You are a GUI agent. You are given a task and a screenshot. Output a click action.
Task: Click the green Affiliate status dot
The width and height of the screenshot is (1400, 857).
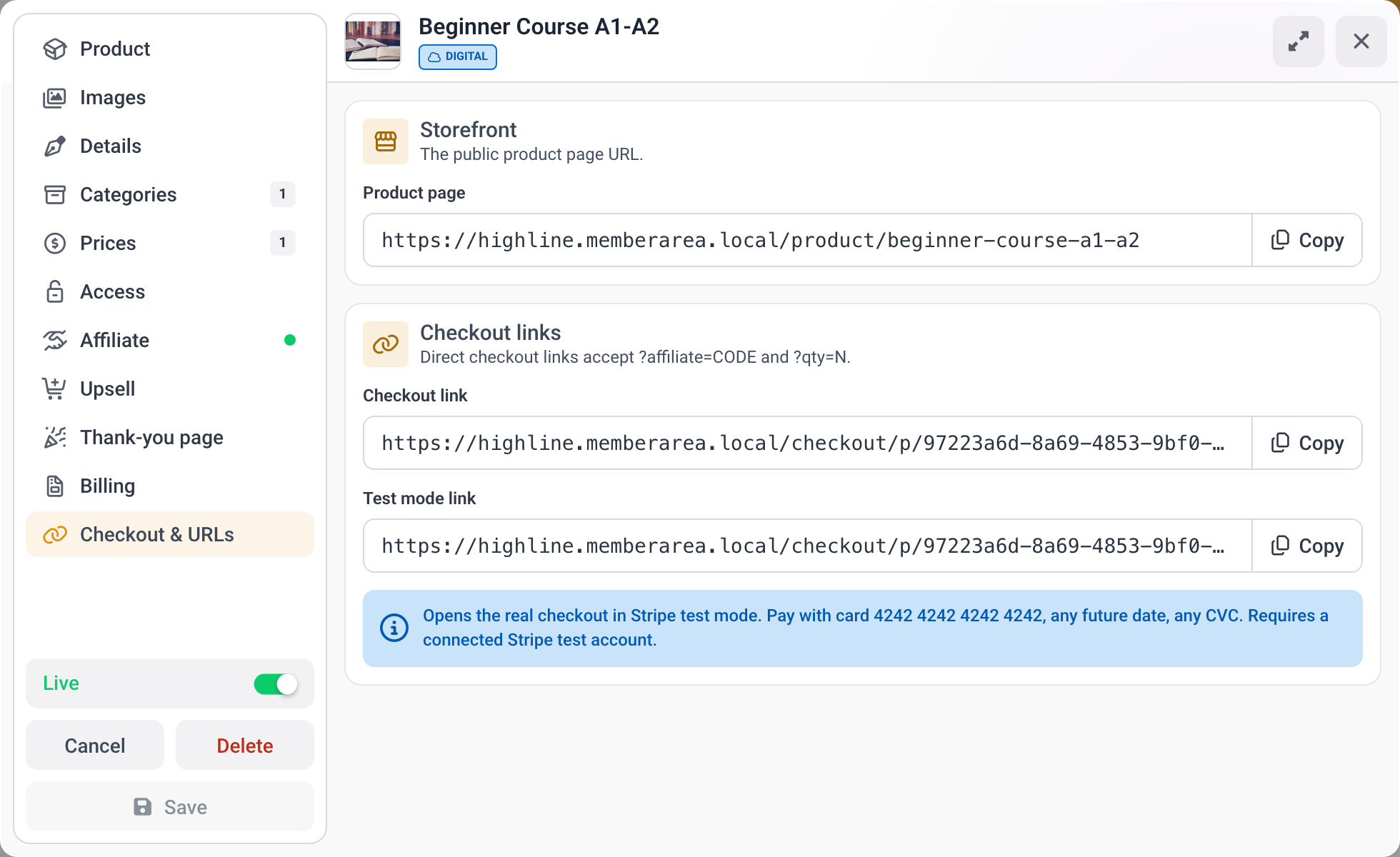pyautogui.click(x=290, y=340)
